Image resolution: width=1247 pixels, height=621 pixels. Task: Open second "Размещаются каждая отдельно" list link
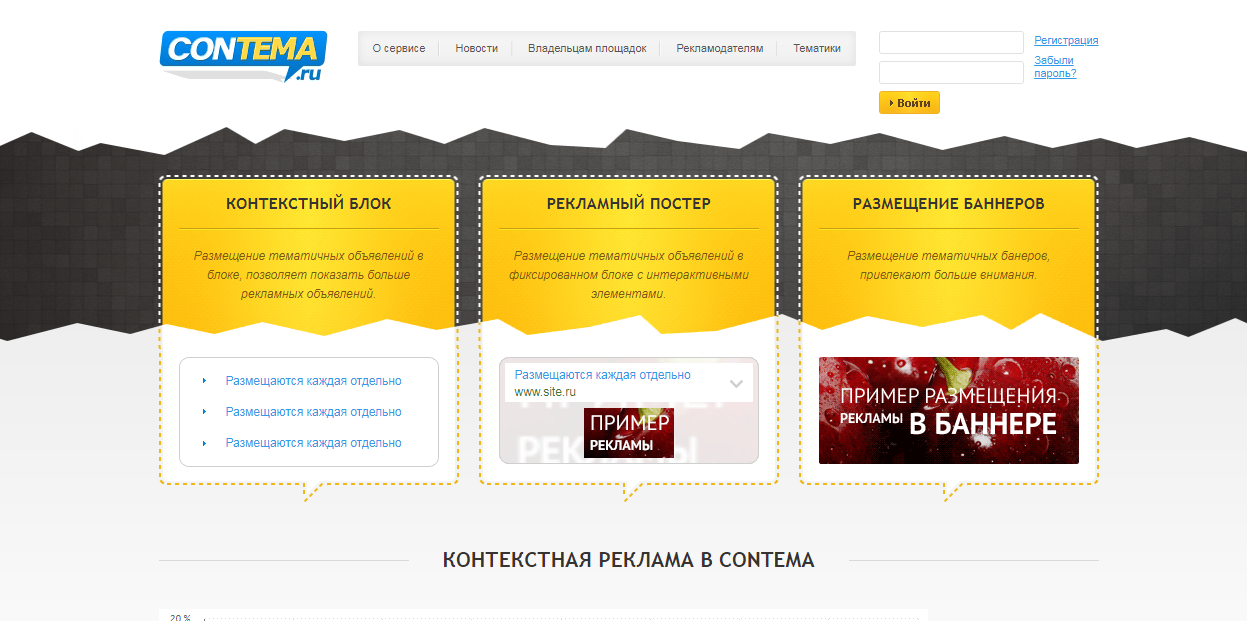(x=313, y=412)
